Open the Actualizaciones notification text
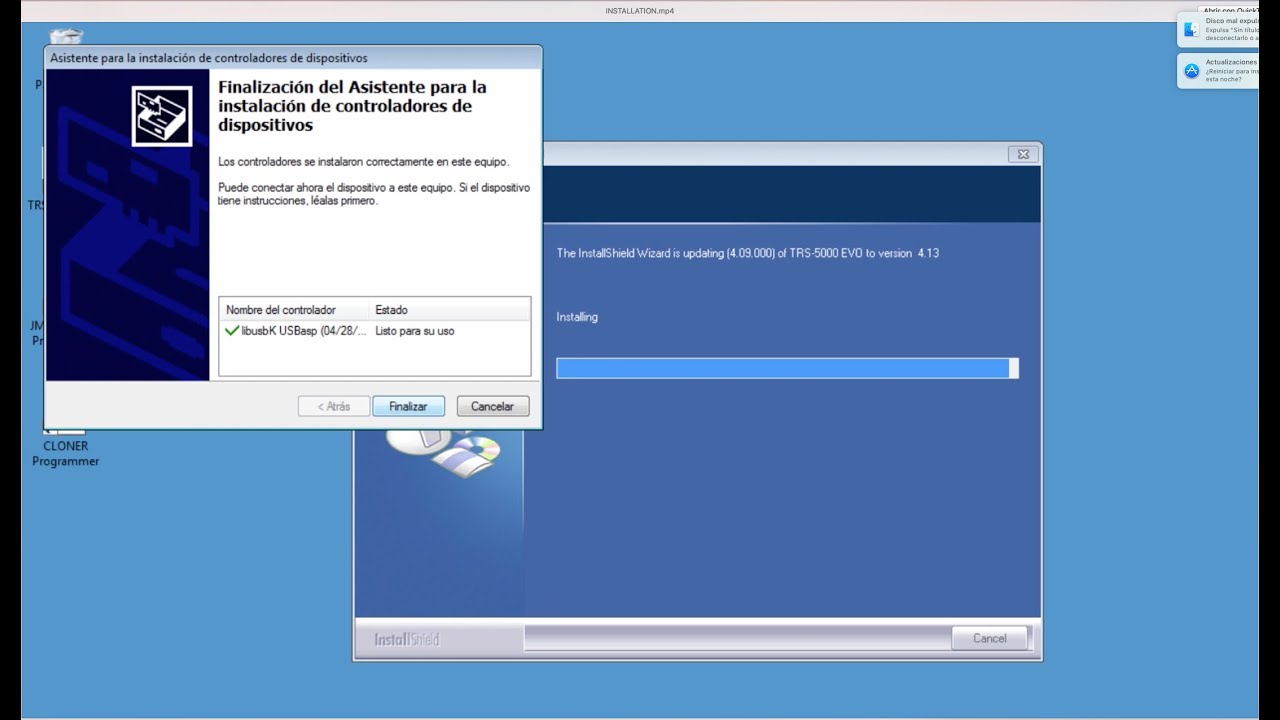This screenshot has height=720, width=1280. [x=1231, y=71]
